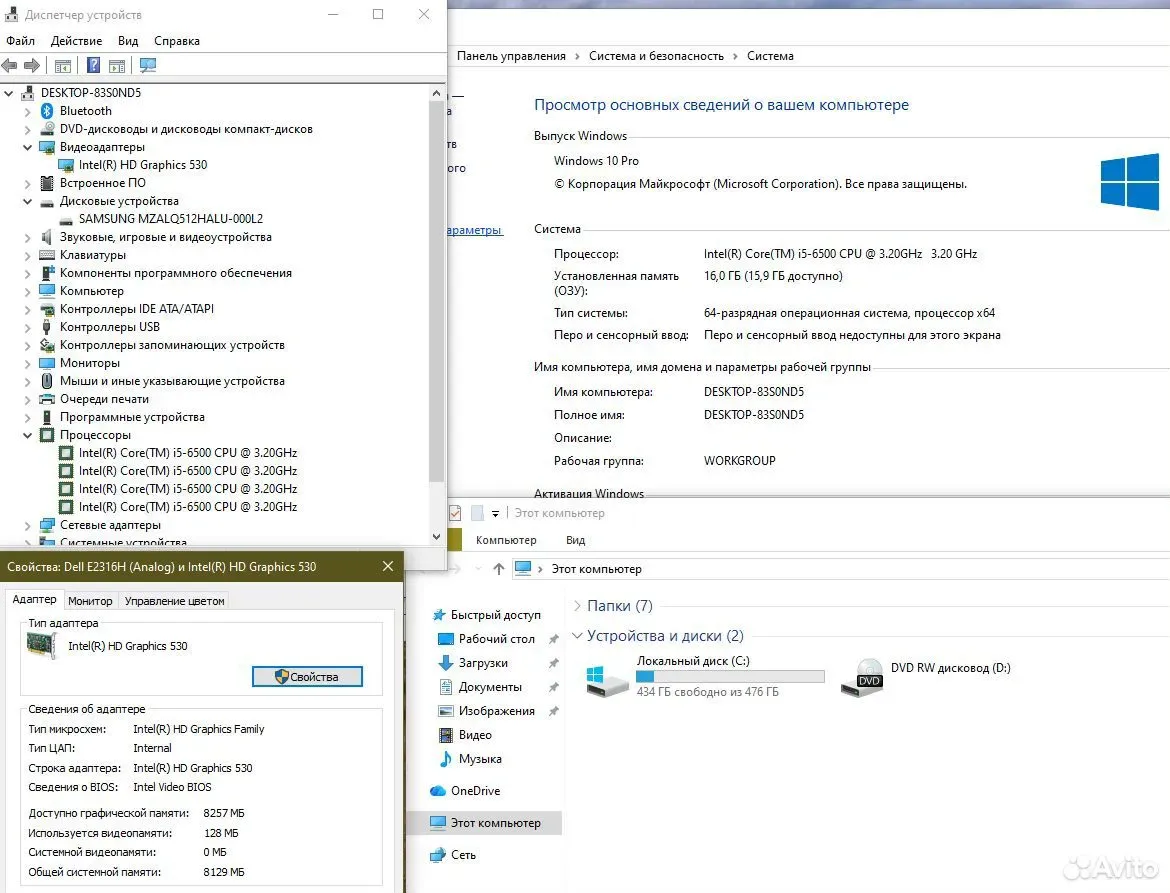
Task: Close the Dell E2316H properties dialog
Action: point(387,566)
